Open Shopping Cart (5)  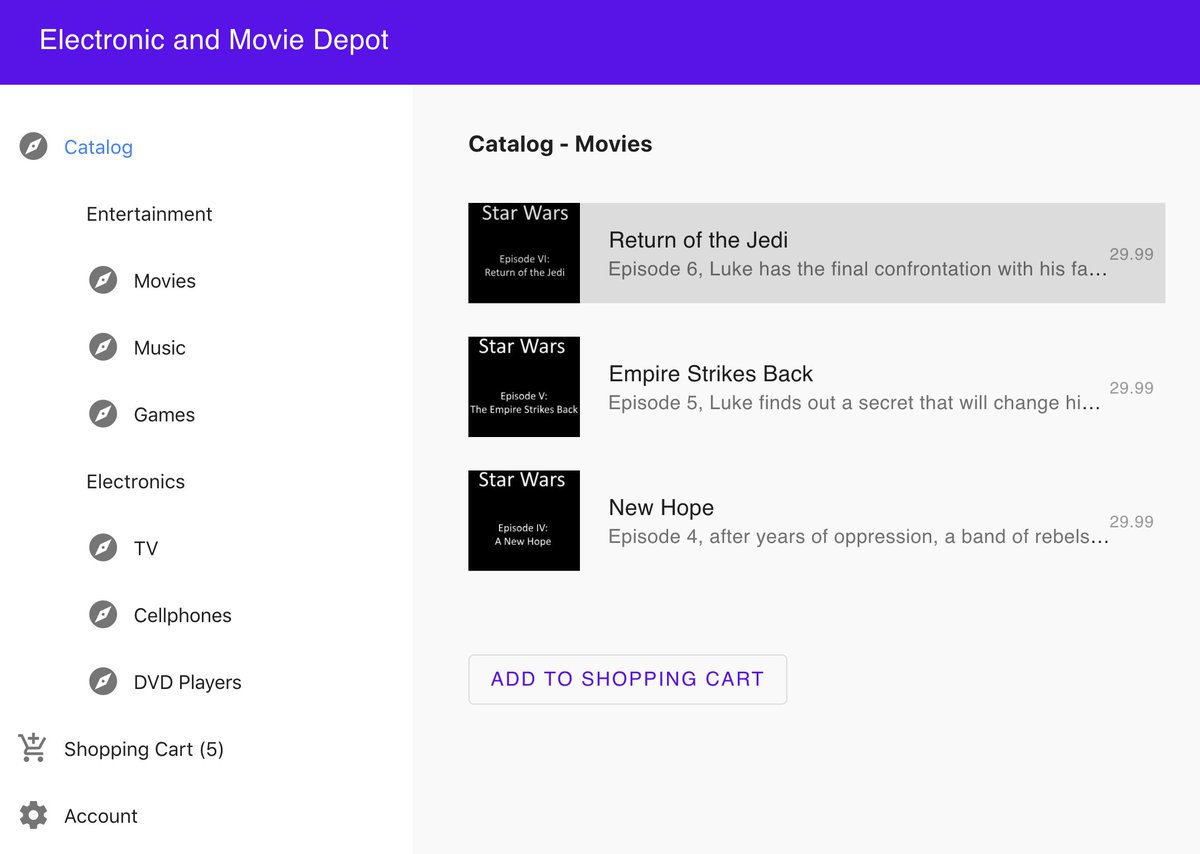tap(144, 749)
